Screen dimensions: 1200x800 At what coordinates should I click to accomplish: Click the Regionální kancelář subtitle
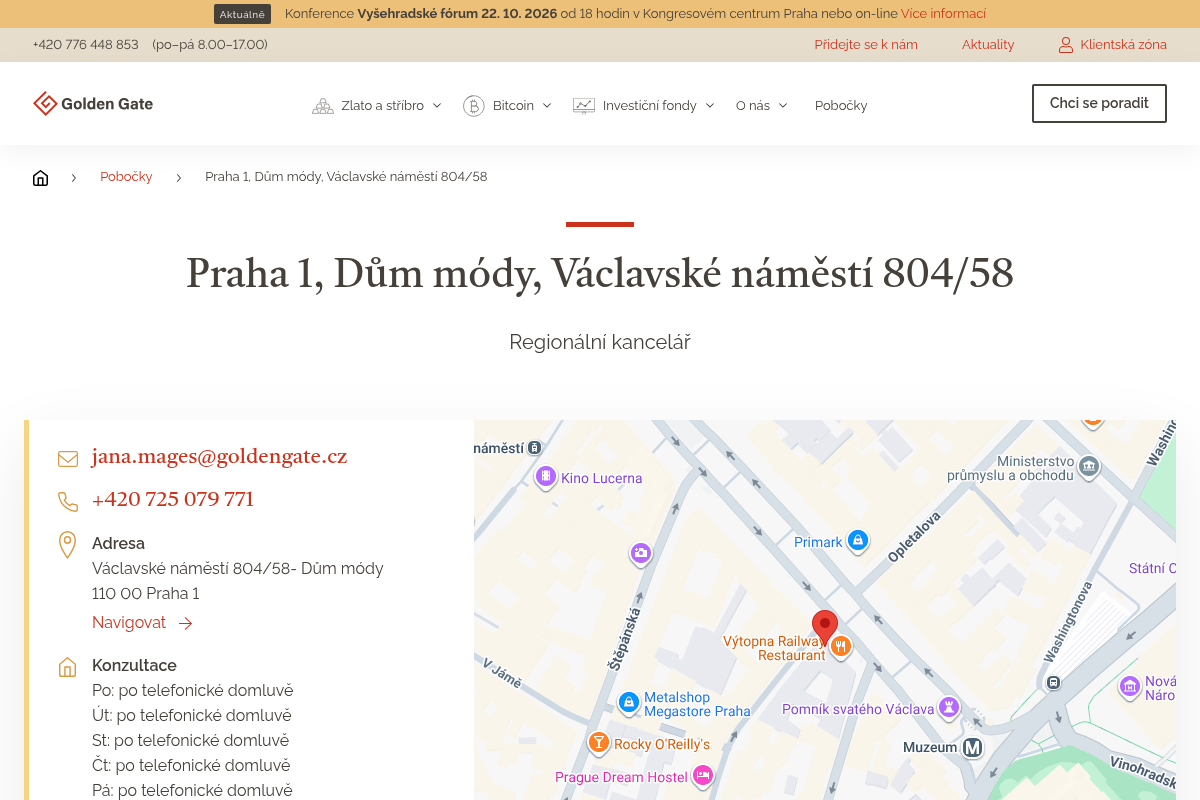pyautogui.click(x=600, y=342)
